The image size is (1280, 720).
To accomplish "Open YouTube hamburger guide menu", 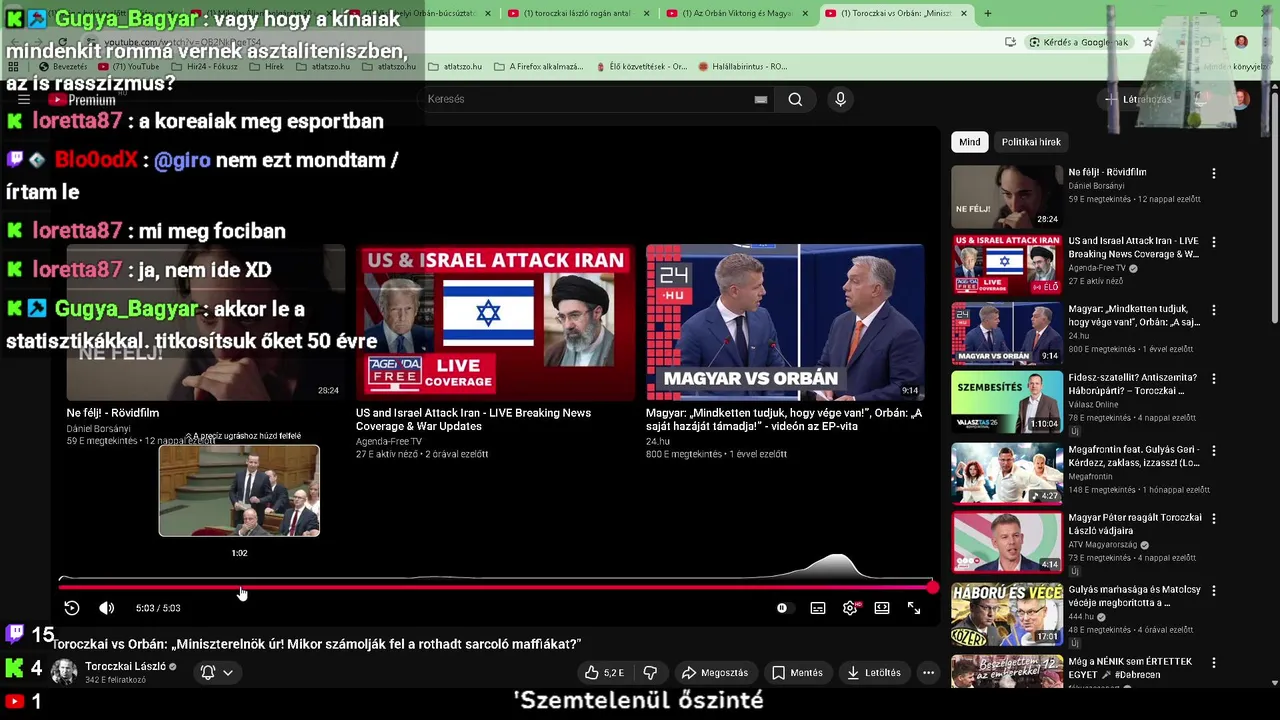I will point(24,100).
